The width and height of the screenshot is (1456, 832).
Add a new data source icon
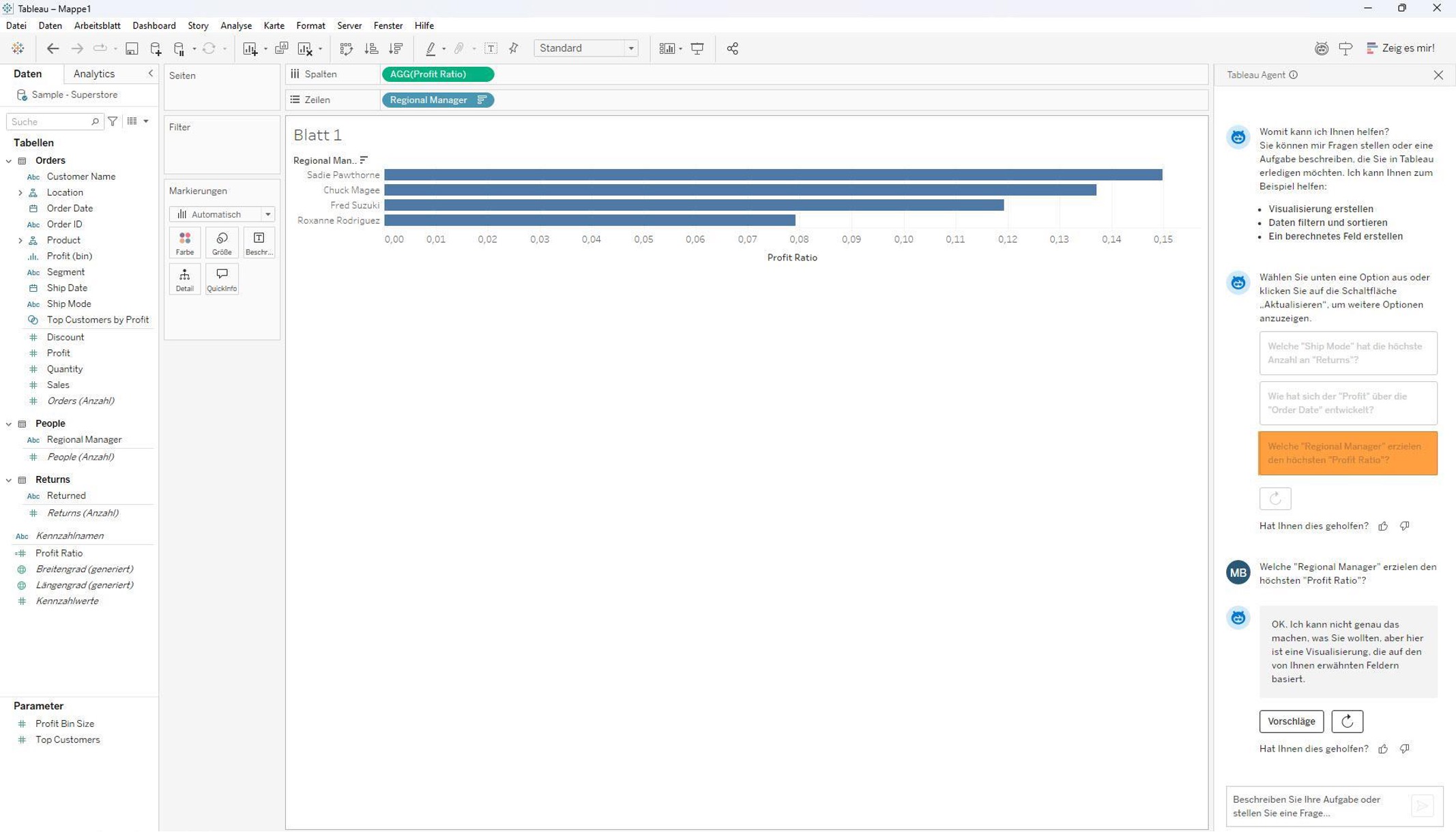point(156,48)
